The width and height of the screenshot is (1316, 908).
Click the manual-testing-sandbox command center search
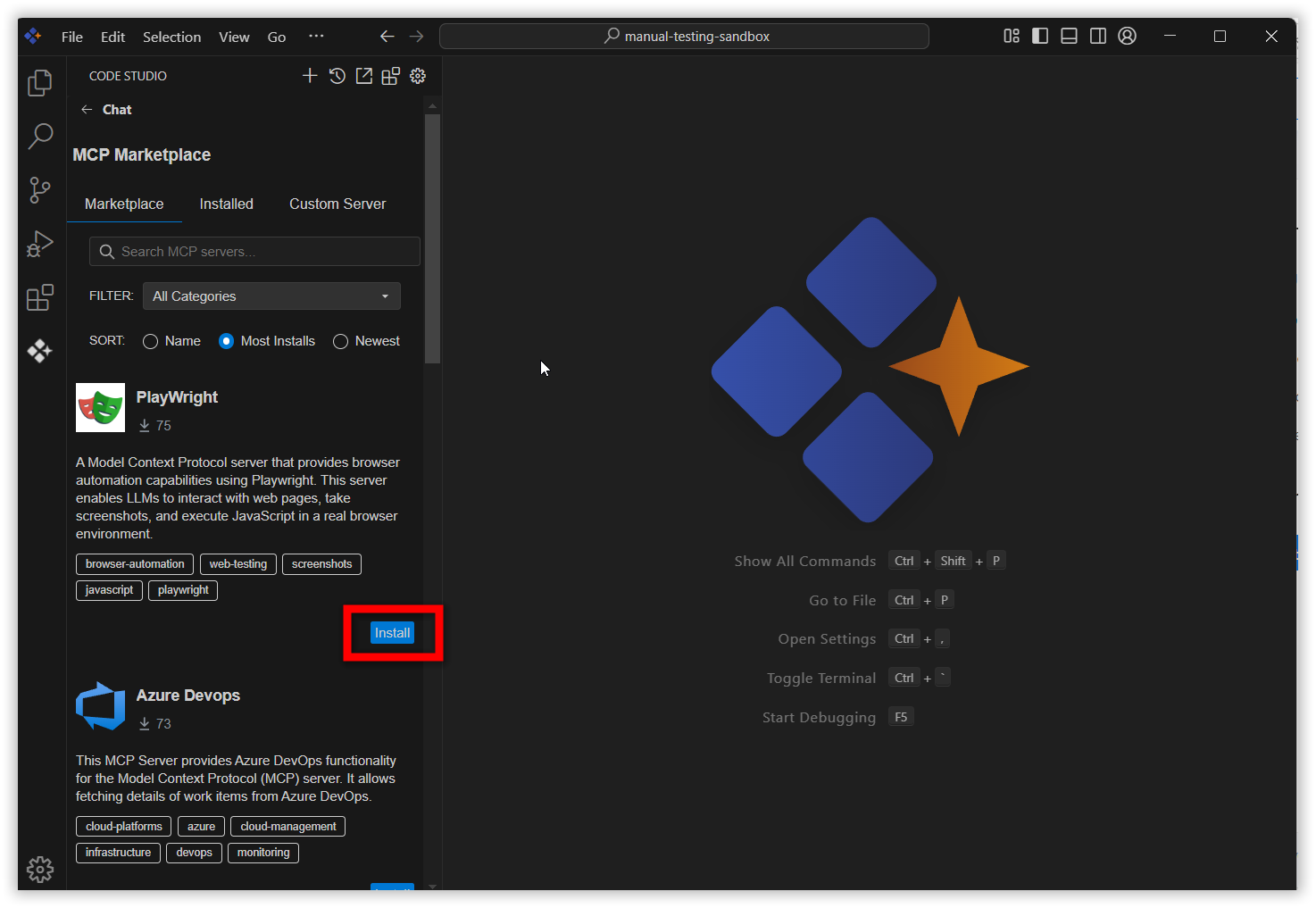[684, 37]
